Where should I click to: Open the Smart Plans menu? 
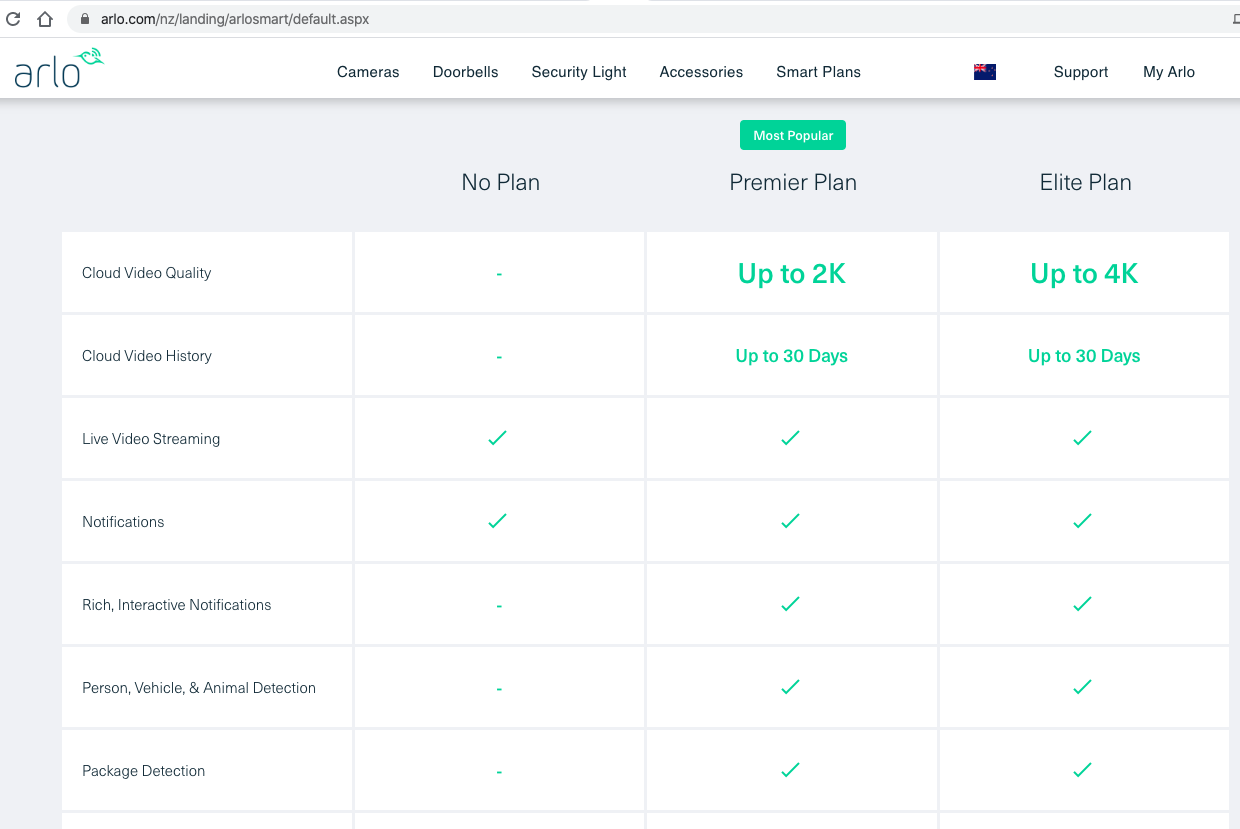click(818, 72)
